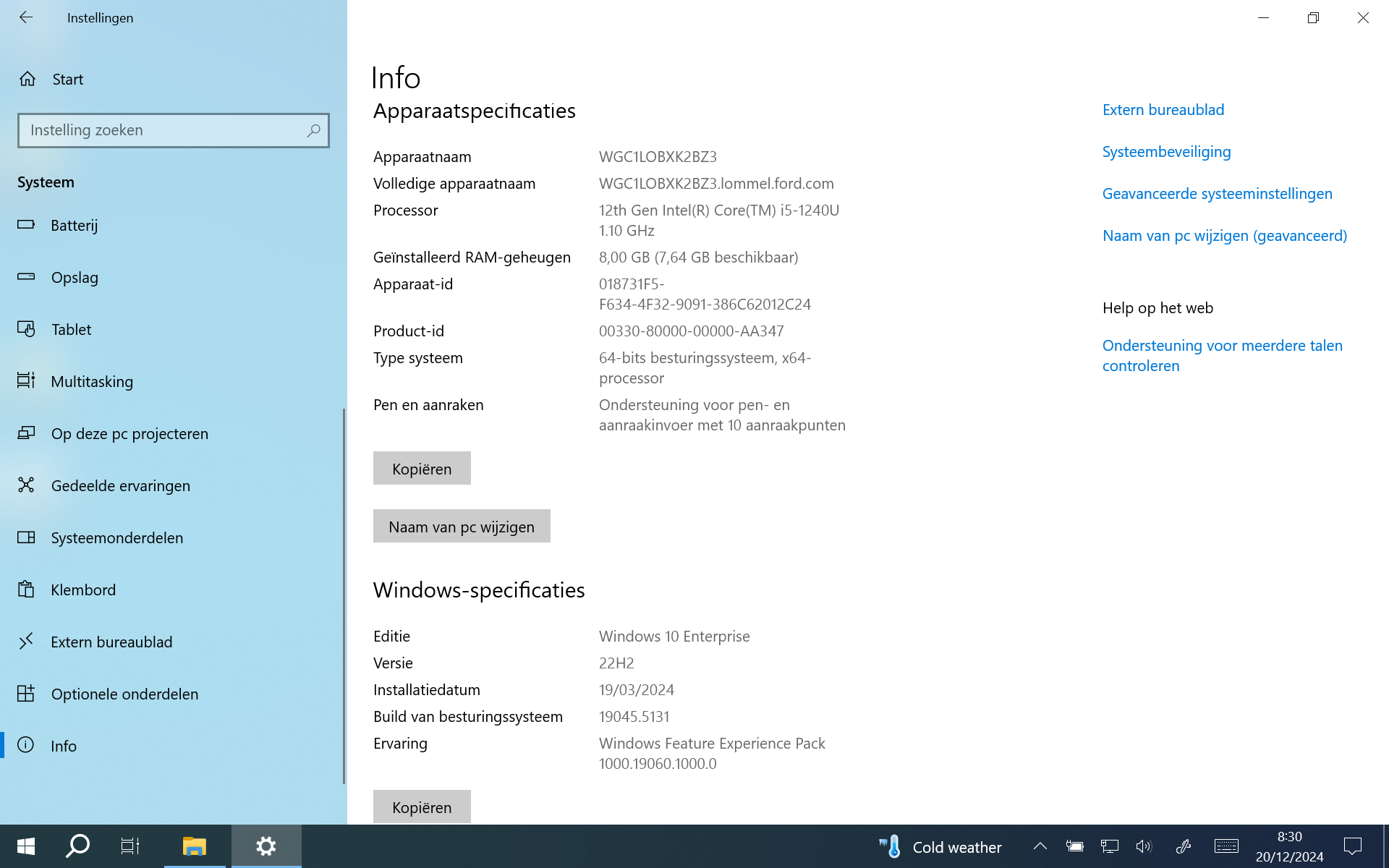Open the Systeemonderdelen icon

(26, 537)
